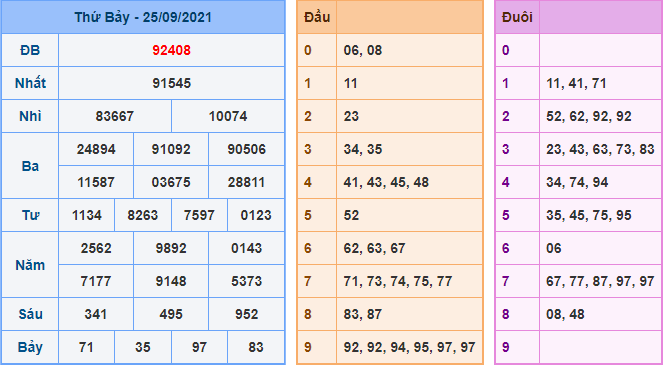
Task: Select the 'Năm' row label
Action: click(x=30, y=265)
